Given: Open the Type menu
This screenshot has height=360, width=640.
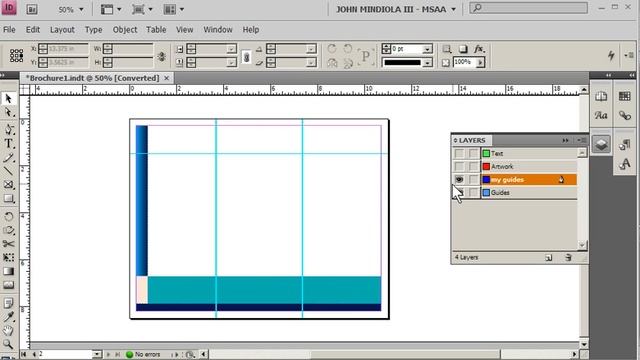Looking at the screenshot, I should 93,30.
